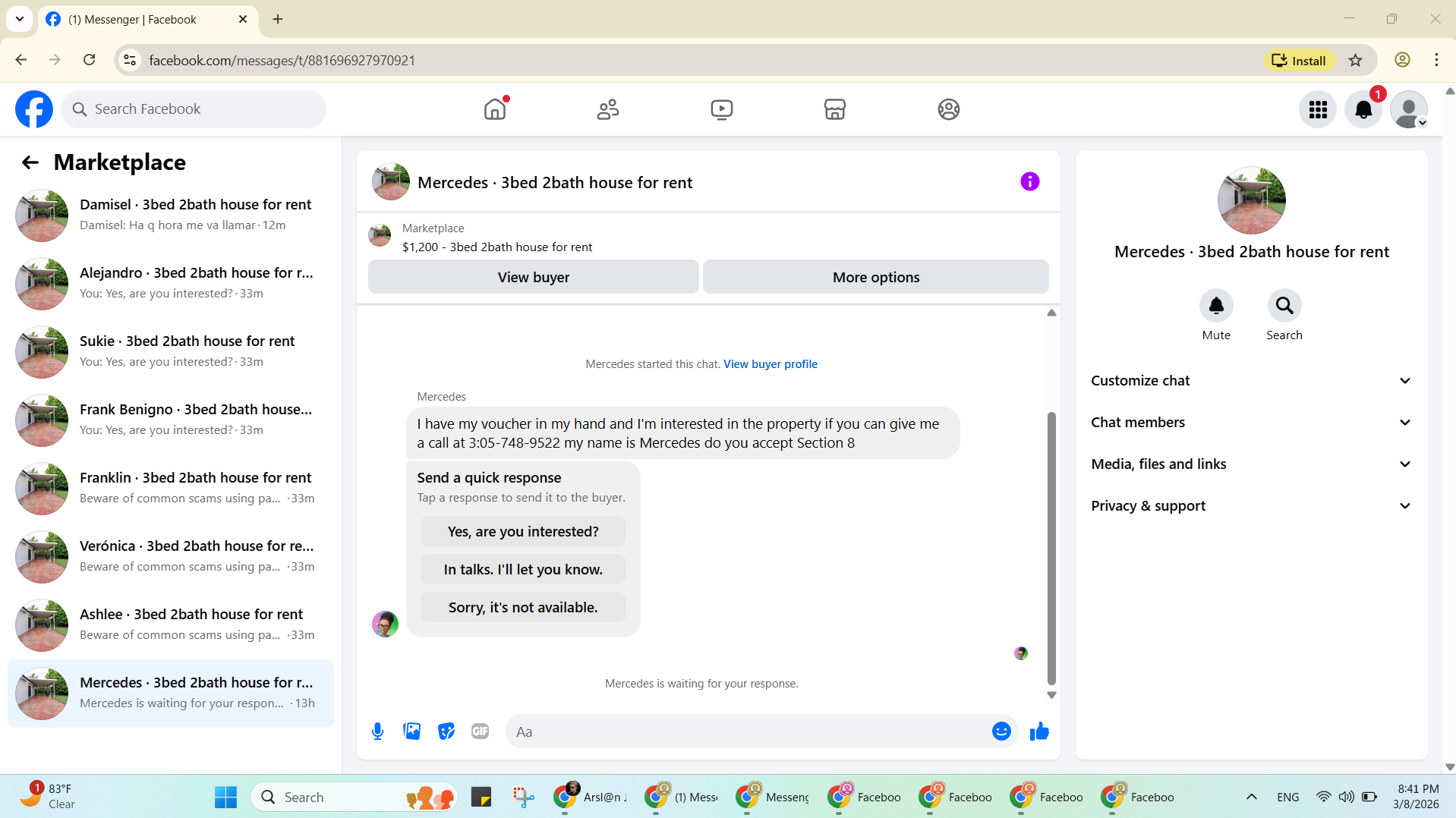Bookmark this page with the star icon
This screenshot has width=1456, height=818.
click(1356, 60)
